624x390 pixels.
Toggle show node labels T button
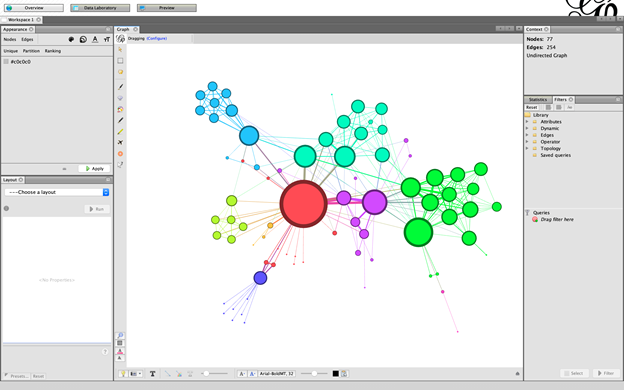coord(152,374)
